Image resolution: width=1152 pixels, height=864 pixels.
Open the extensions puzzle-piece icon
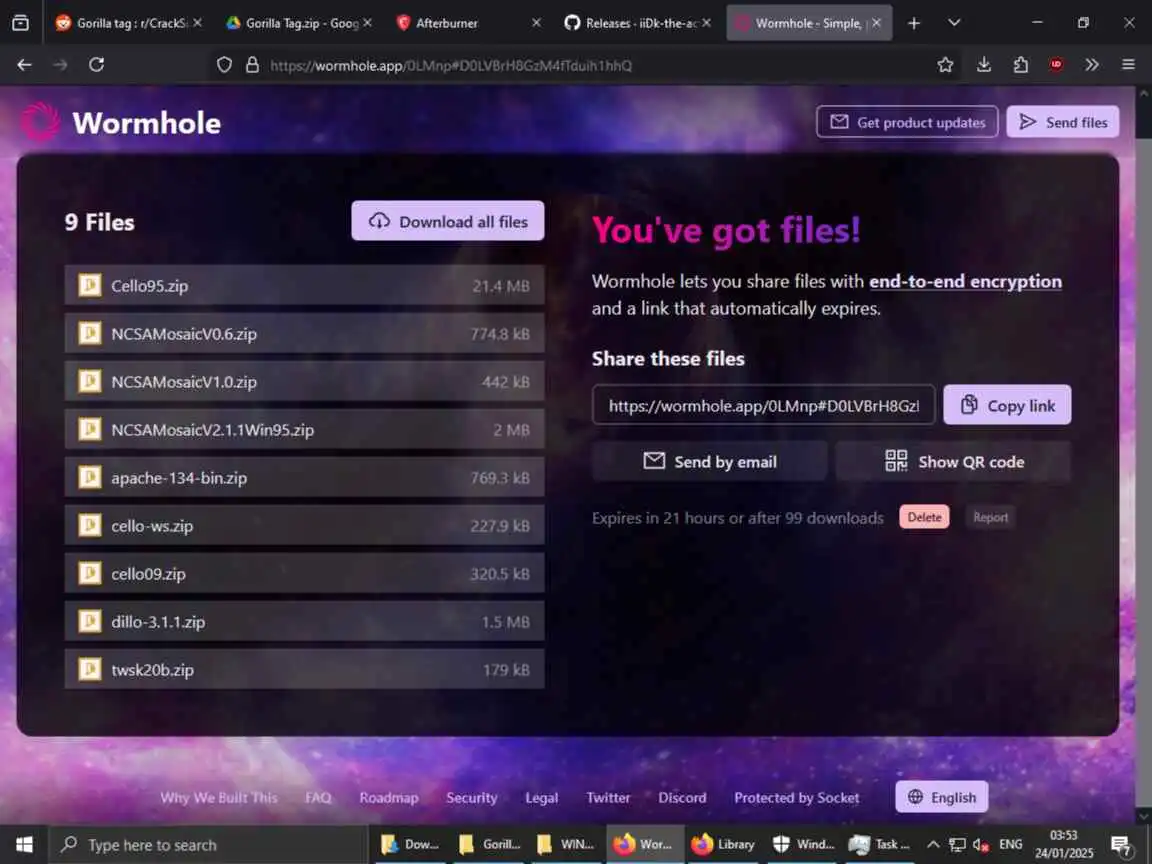(x=1020, y=65)
